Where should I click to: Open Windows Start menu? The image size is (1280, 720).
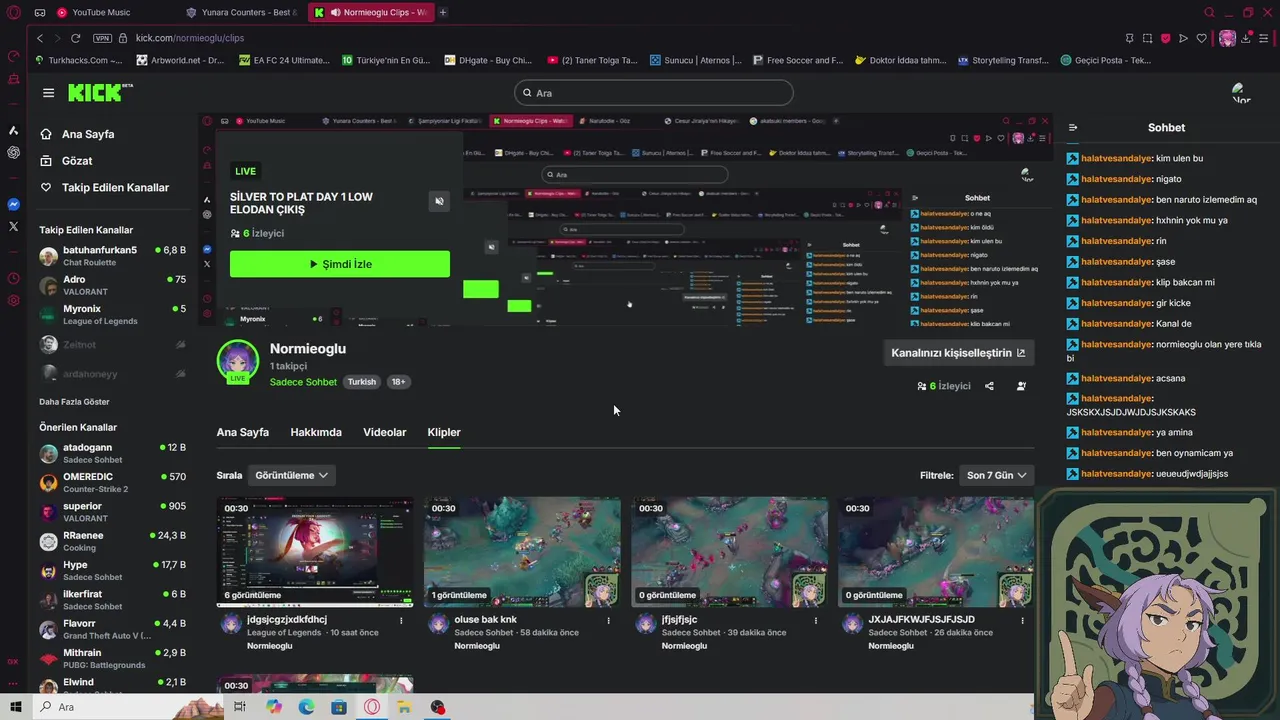(15, 707)
